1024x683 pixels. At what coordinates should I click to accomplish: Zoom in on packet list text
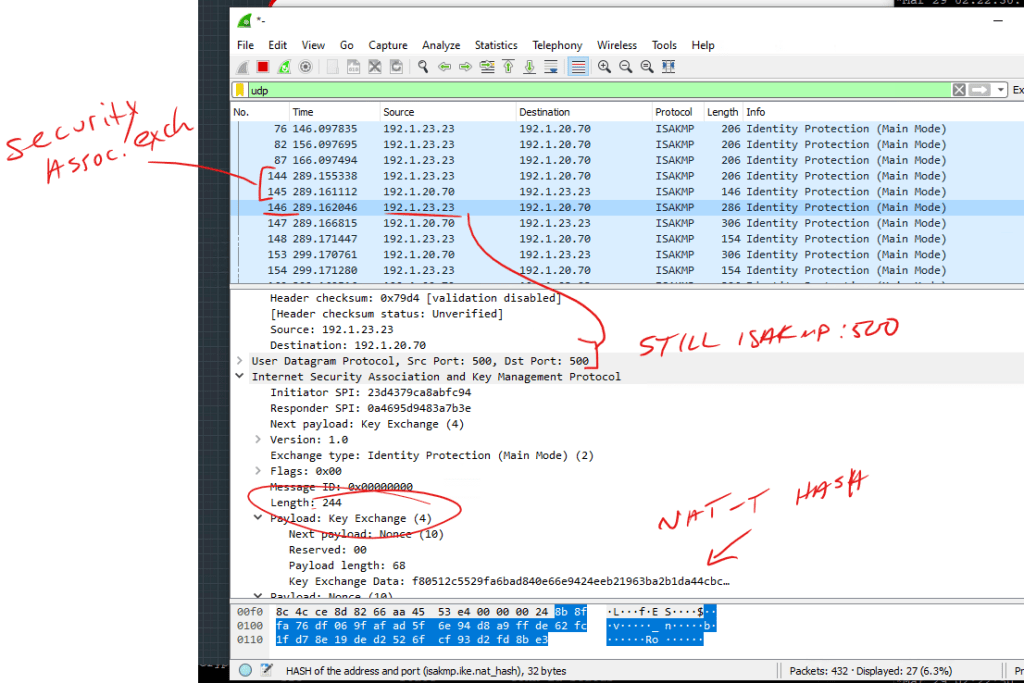coord(604,67)
